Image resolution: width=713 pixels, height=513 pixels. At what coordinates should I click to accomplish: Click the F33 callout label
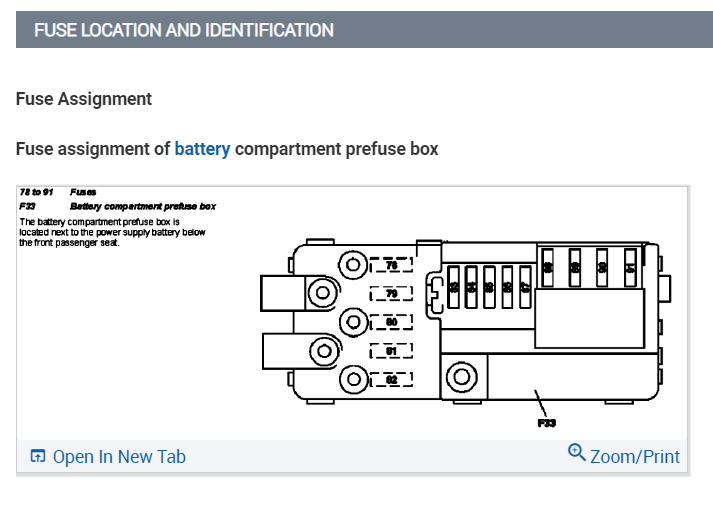547,423
